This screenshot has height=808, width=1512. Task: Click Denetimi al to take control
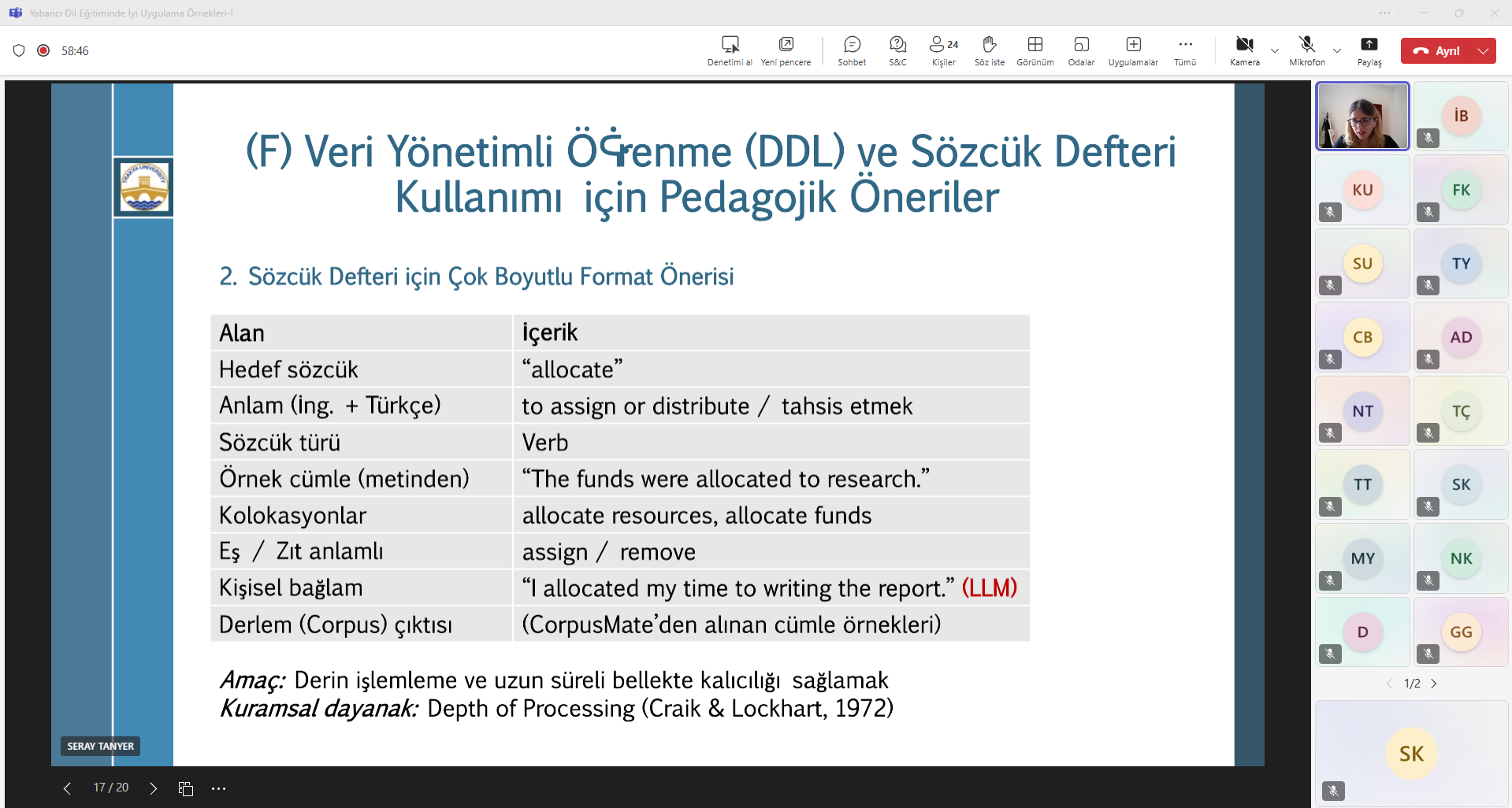[730, 50]
